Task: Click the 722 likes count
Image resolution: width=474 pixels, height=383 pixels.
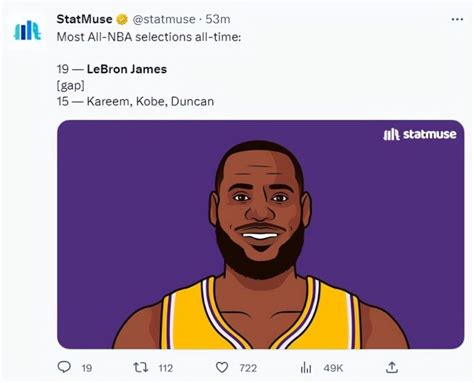Action: (248, 368)
